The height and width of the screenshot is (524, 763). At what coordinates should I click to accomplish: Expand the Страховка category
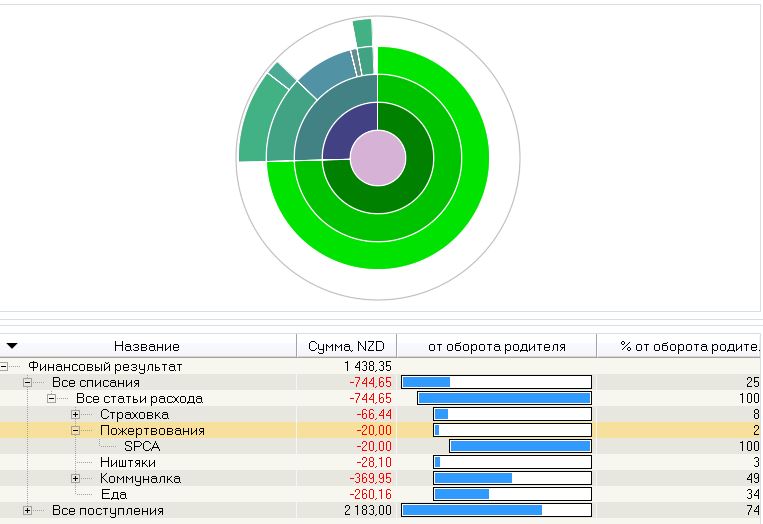click(x=76, y=415)
